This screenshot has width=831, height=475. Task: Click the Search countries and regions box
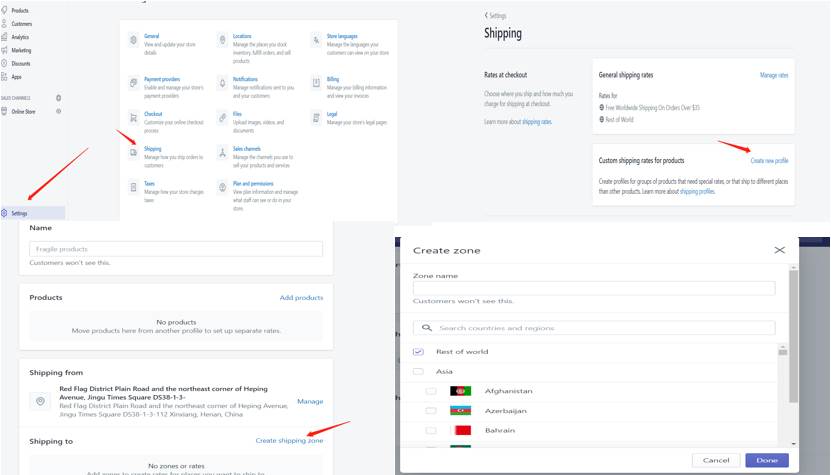[594, 328]
